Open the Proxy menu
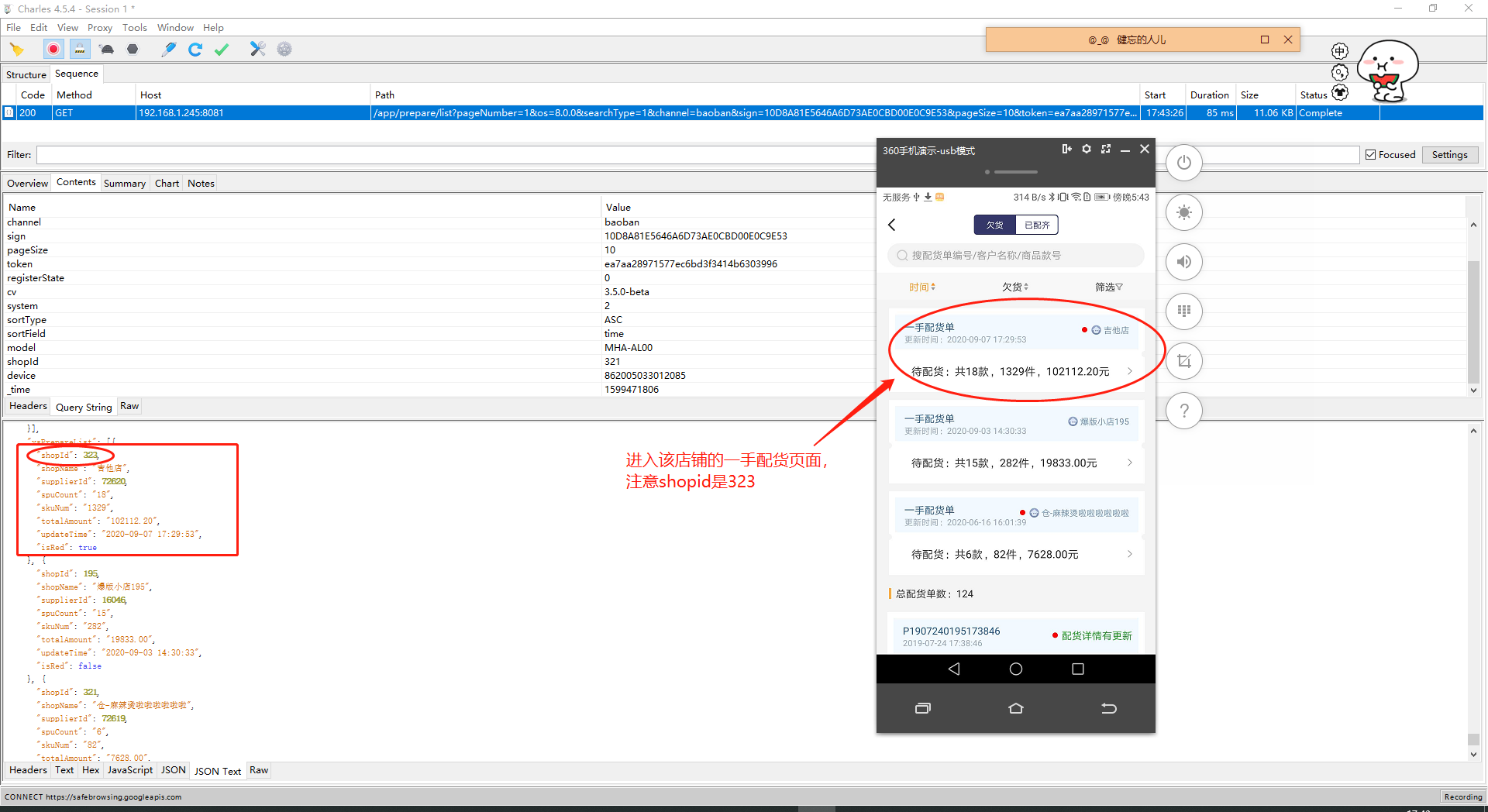Viewport: 1488px width, 812px height. pos(99,28)
